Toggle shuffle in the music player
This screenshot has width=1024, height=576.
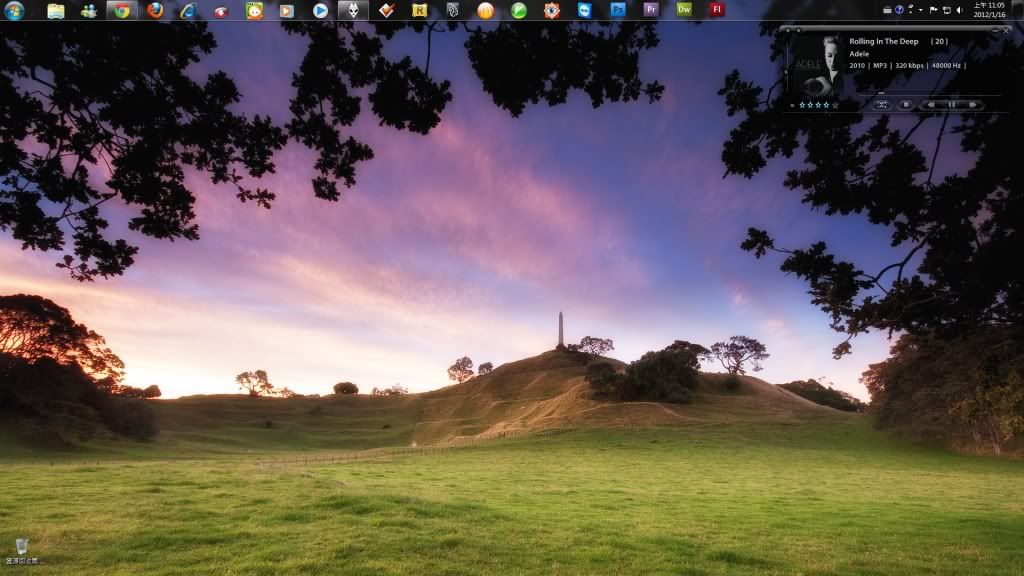click(x=882, y=104)
